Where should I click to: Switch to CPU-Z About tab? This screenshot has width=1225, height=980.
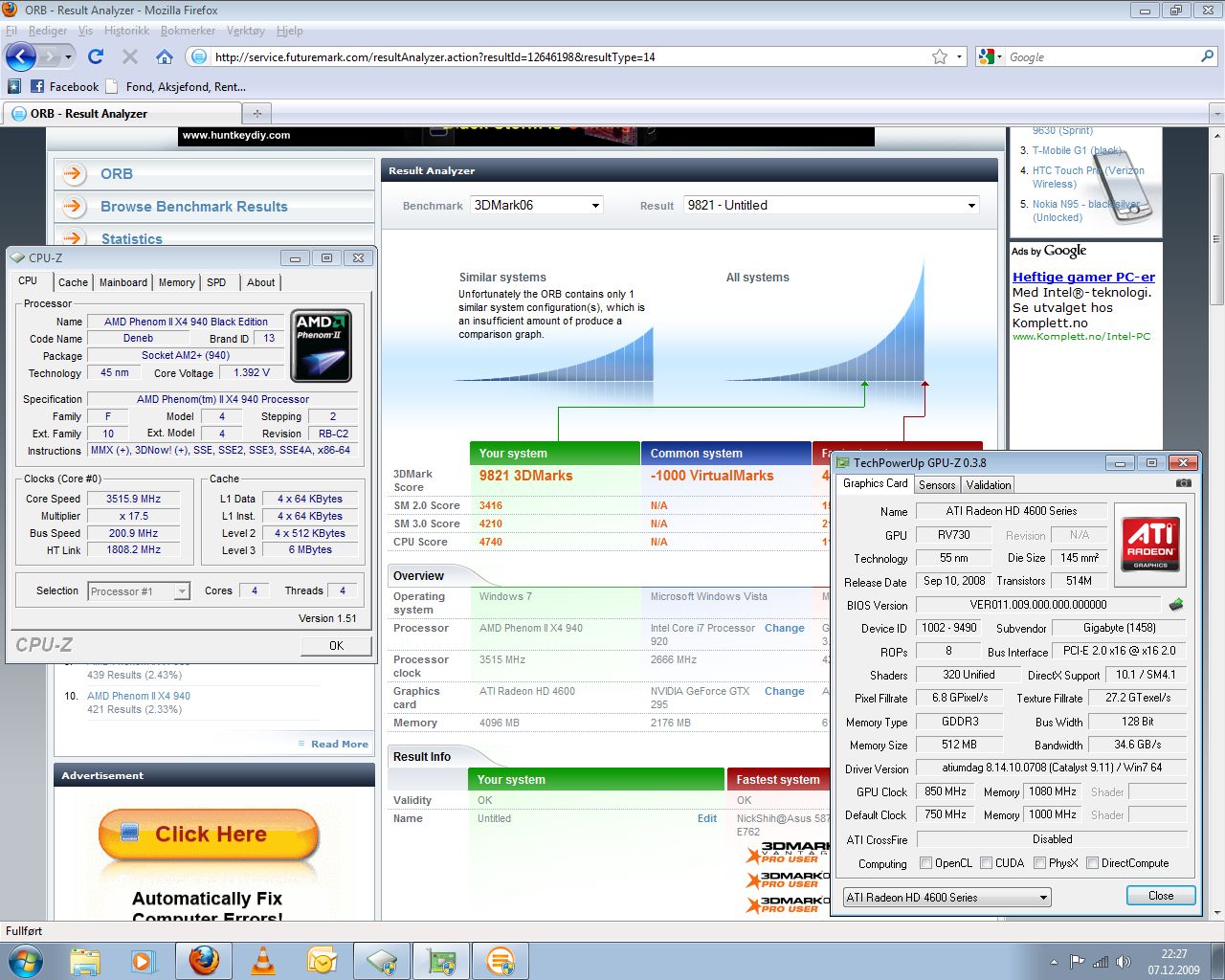(260, 282)
